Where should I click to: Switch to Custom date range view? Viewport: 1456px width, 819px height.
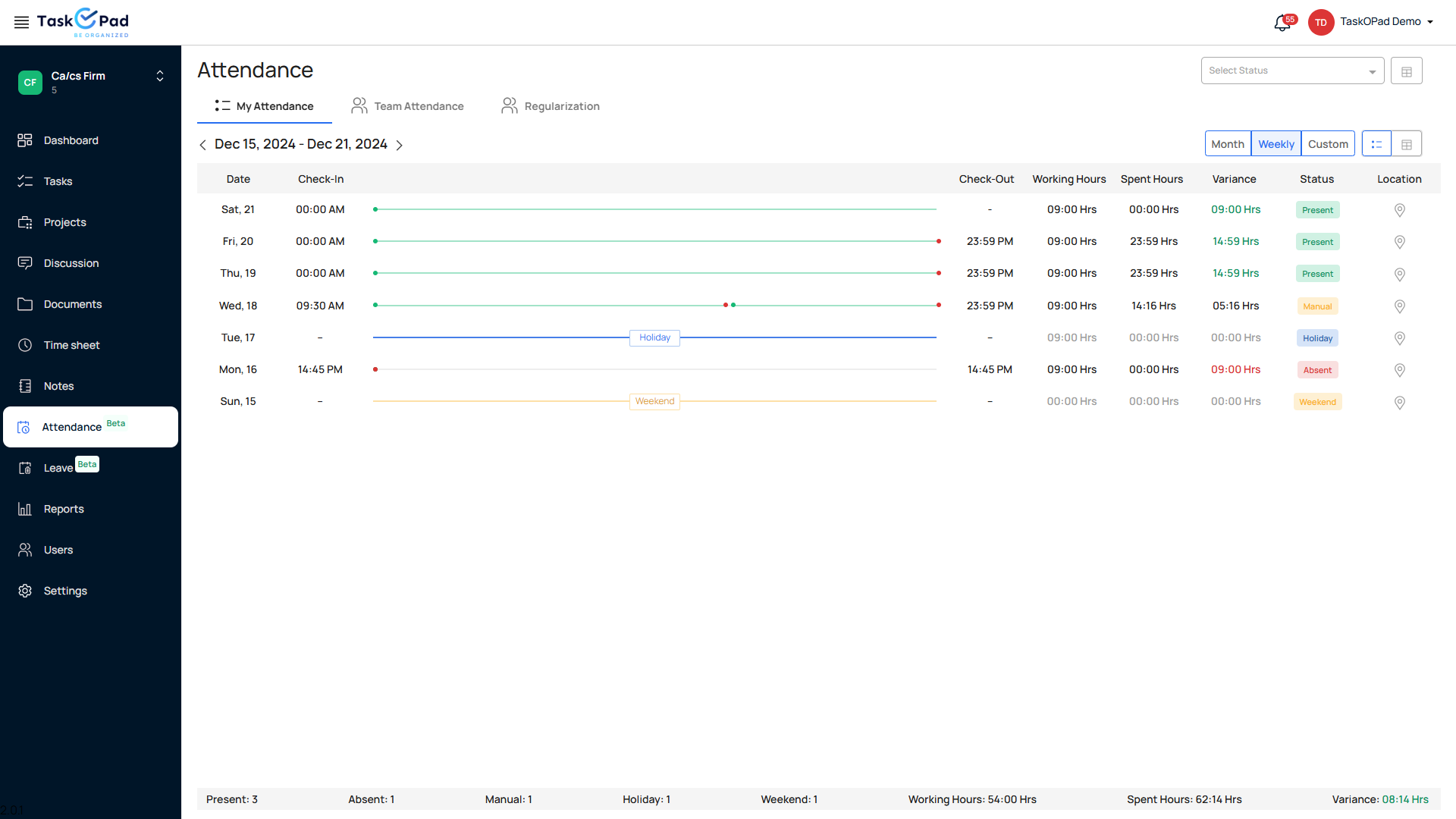pos(1327,144)
